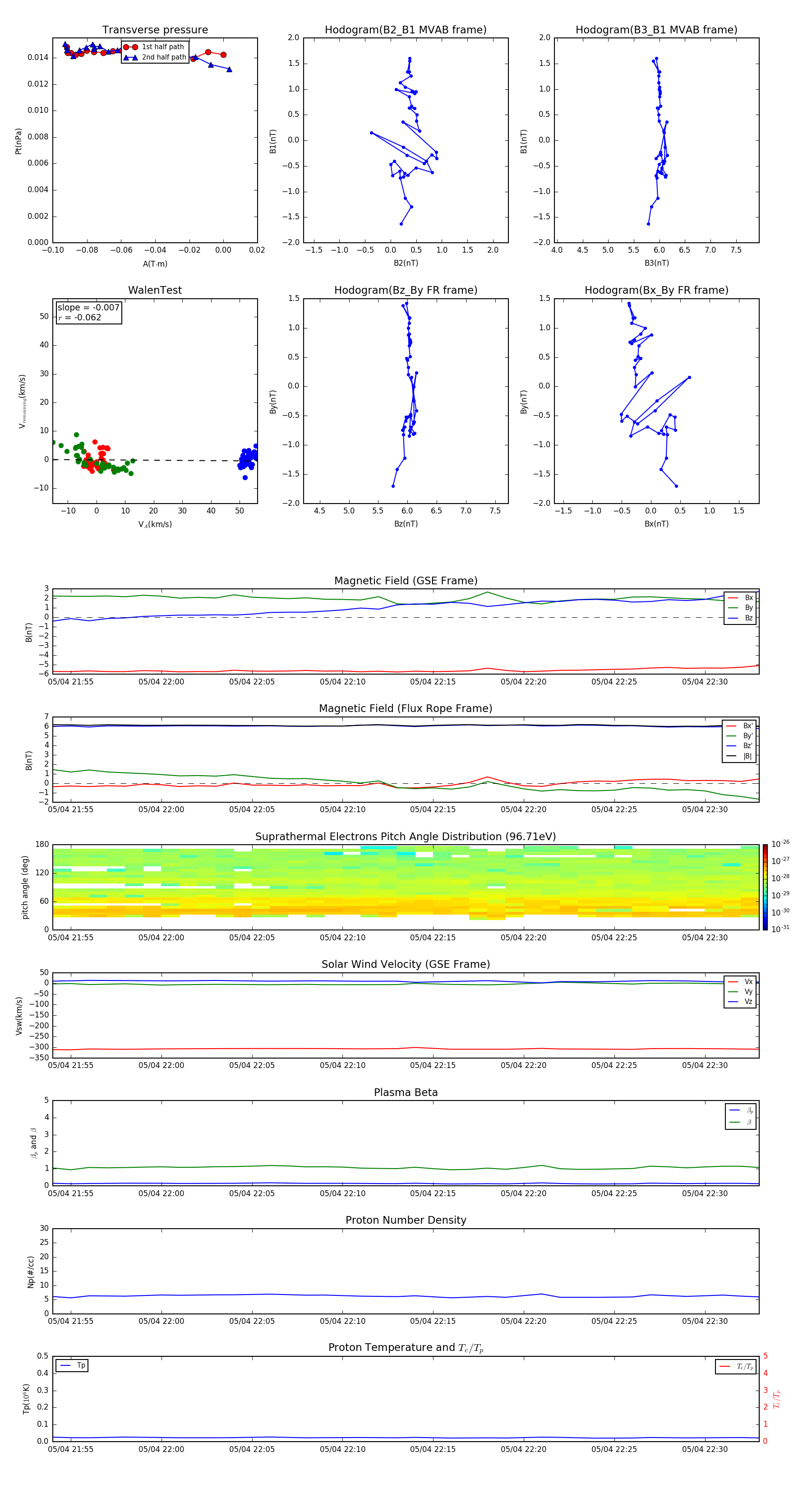The width and height of the screenshot is (812, 1489).
Task: Click the 'B2(nT)' x-axis label
Action: coord(406,263)
